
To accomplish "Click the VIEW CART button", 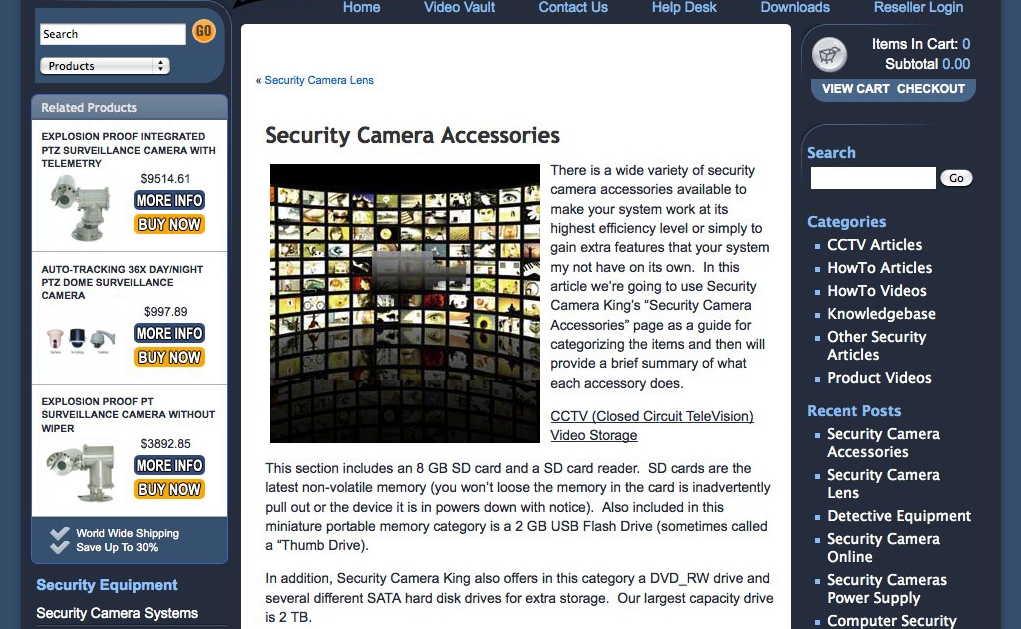I will pos(855,89).
